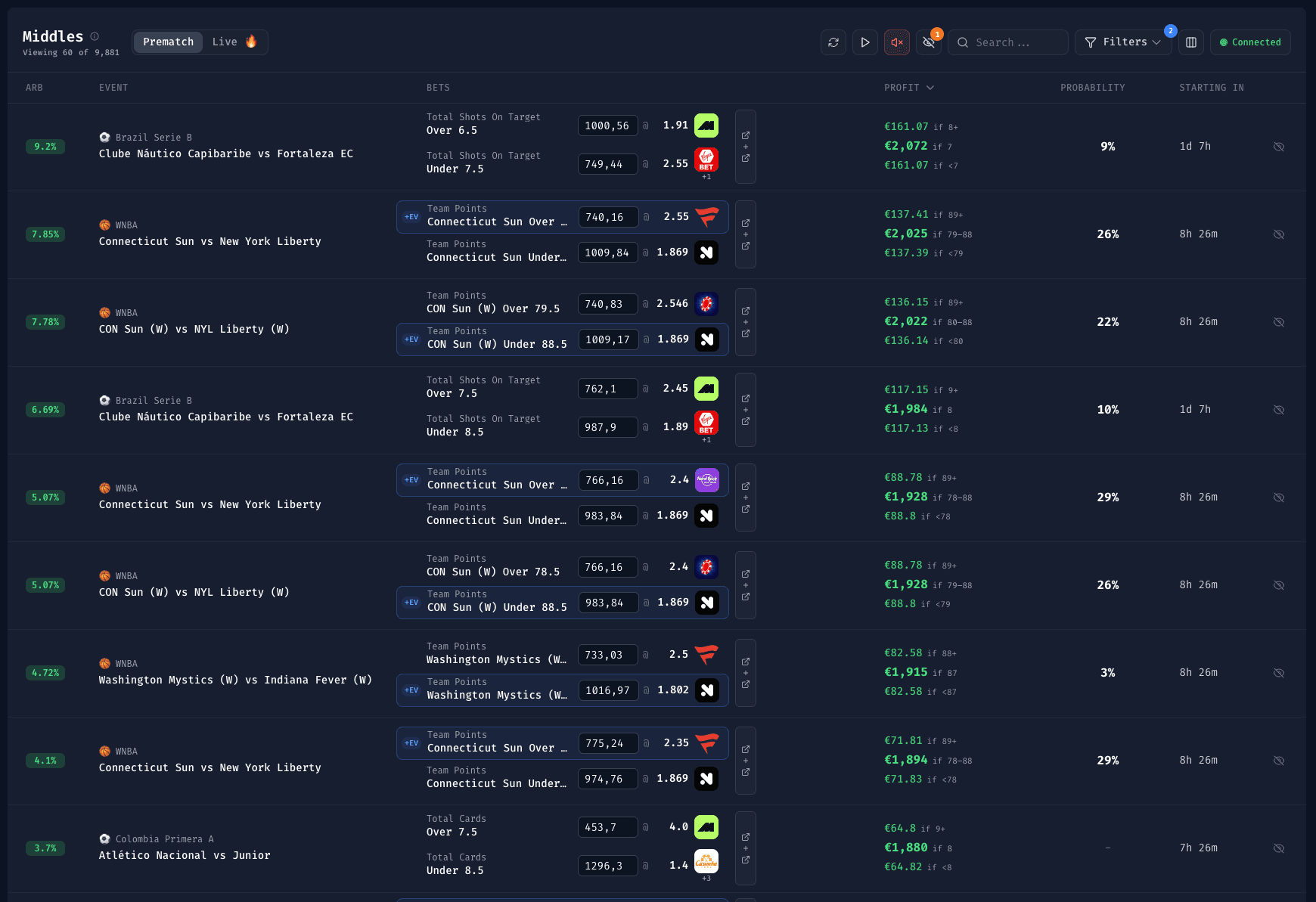Click orange bookmaker logo for Under 8.5 cards

tap(706, 861)
